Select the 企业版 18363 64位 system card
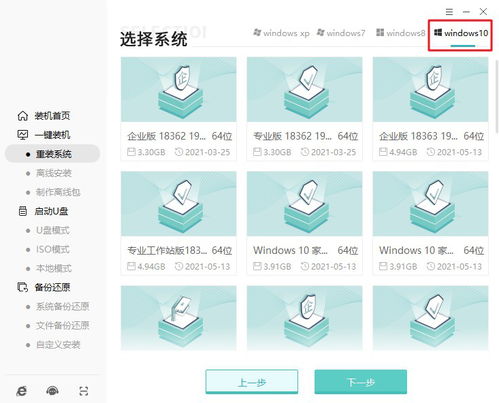 [431, 109]
